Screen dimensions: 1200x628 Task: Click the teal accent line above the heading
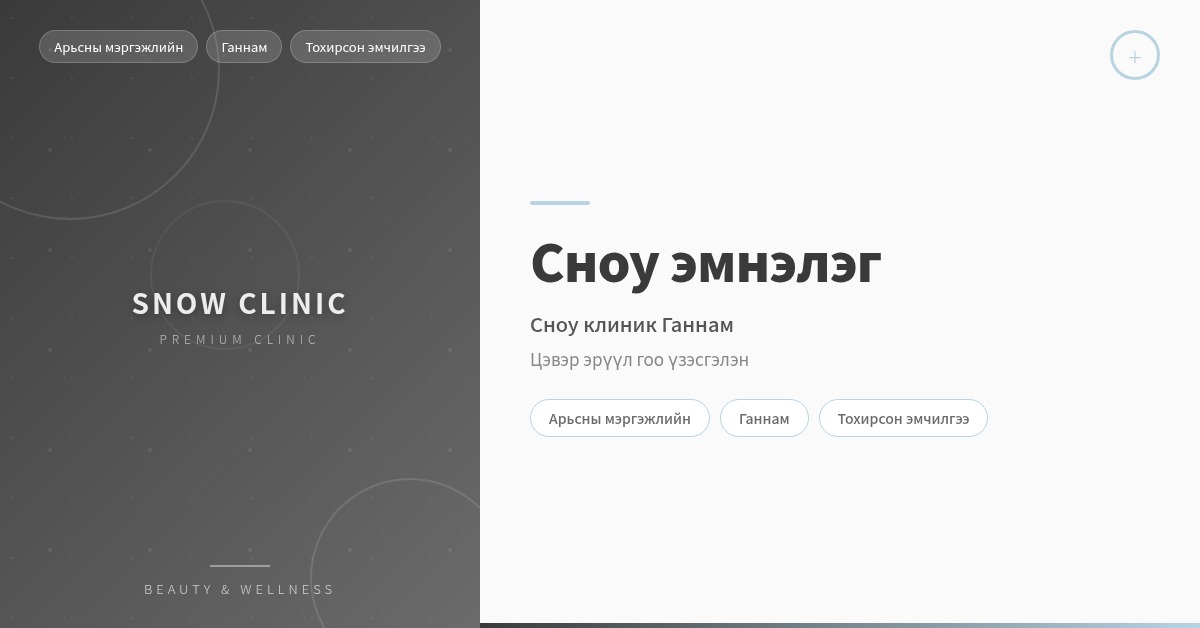559,202
